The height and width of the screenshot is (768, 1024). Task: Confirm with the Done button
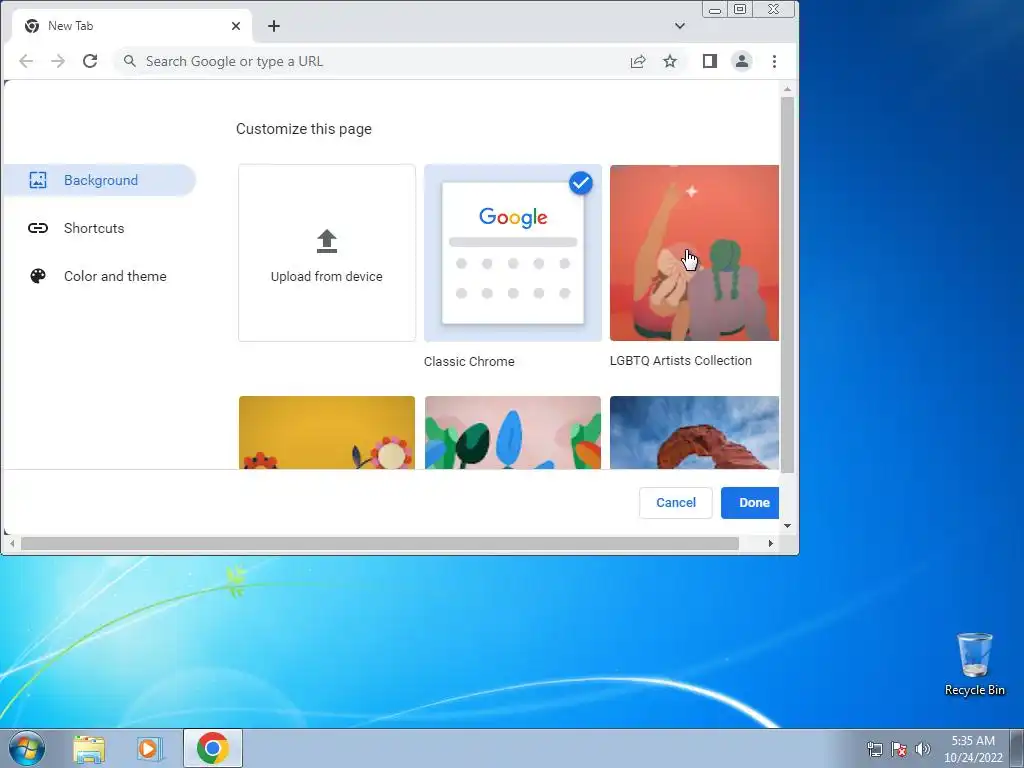[750, 503]
